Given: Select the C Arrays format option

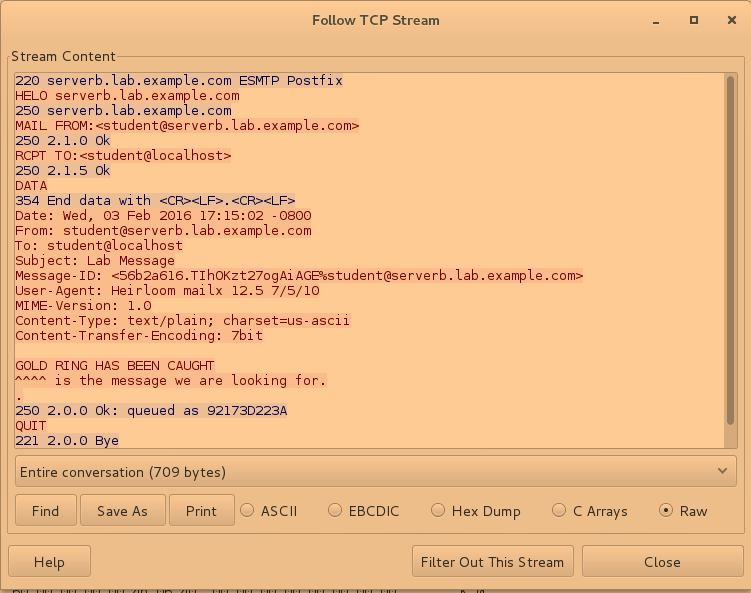Looking at the screenshot, I should click(x=560, y=510).
